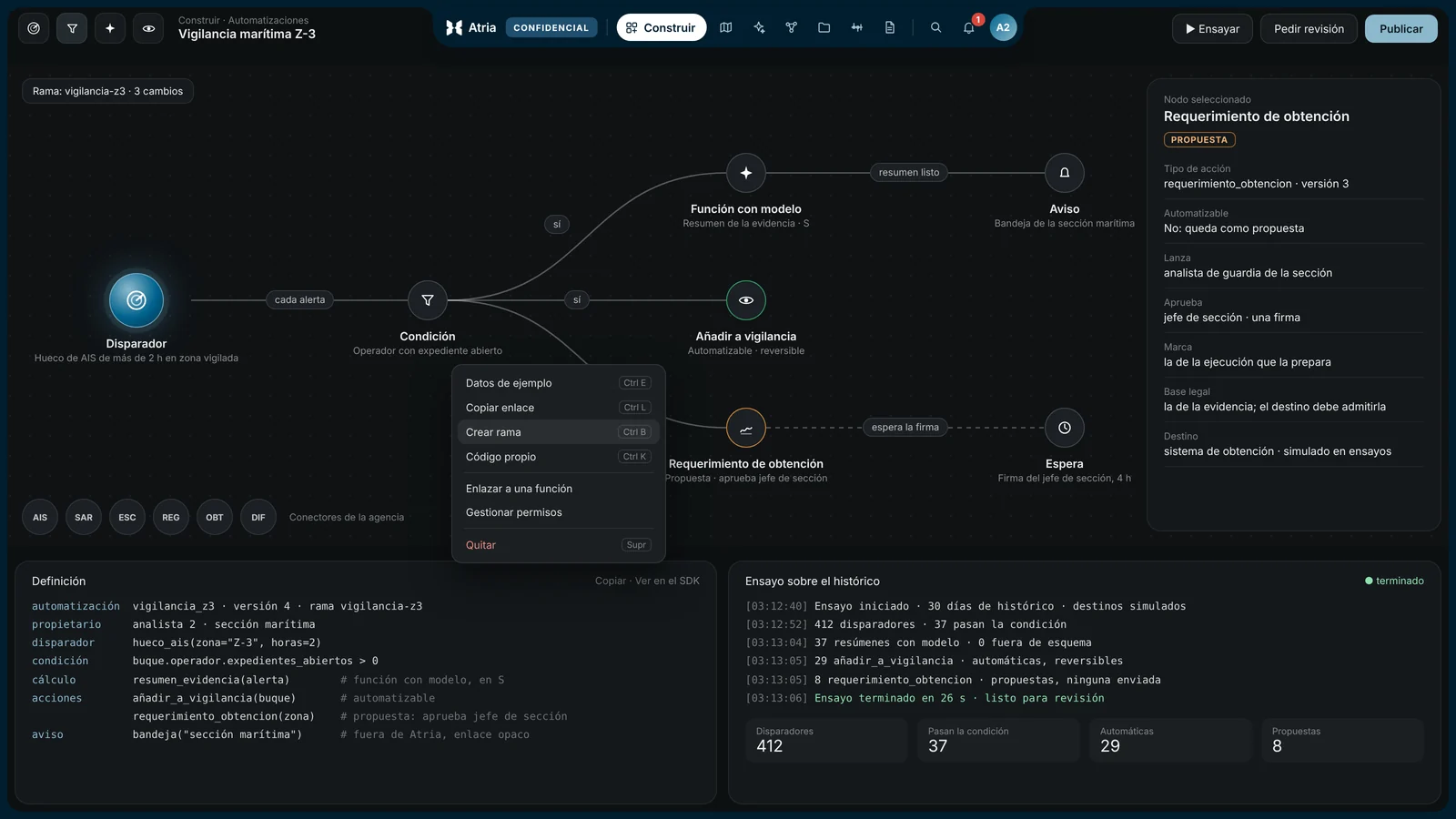
Task: Click the AIS connector chip
Action: 40,518
